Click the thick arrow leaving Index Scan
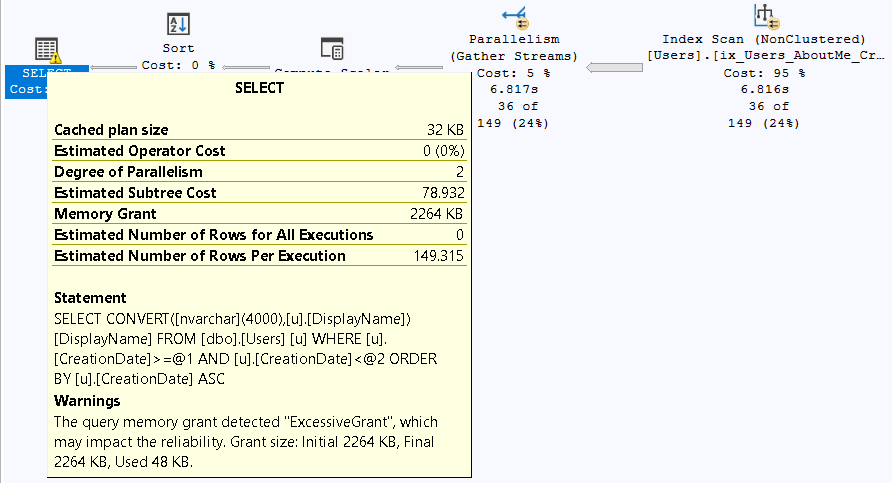This screenshot has width=892, height=483. [x=614, y=67]
